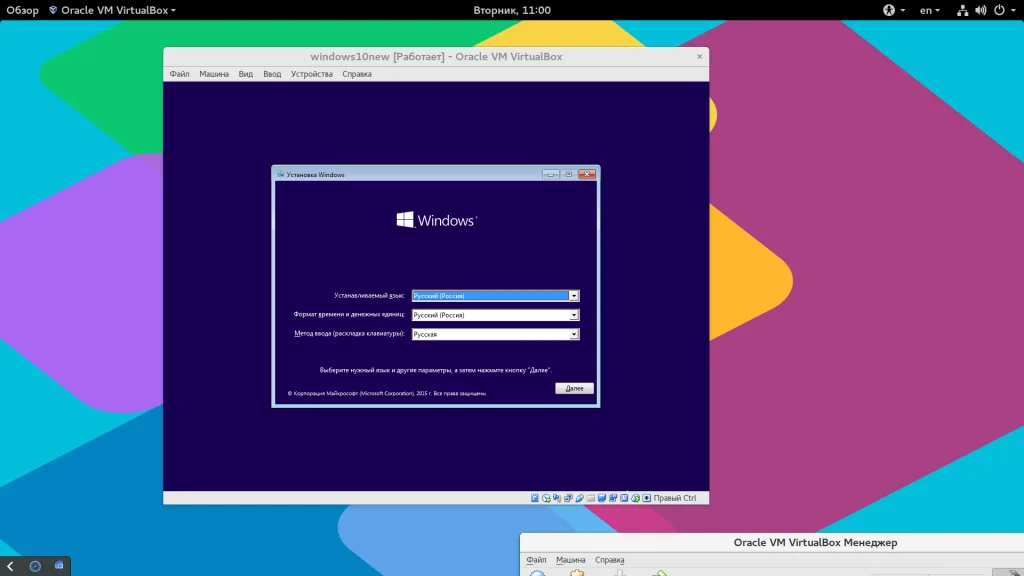
Task: Click the USB devices status icon
Action: tap(580, 497)
